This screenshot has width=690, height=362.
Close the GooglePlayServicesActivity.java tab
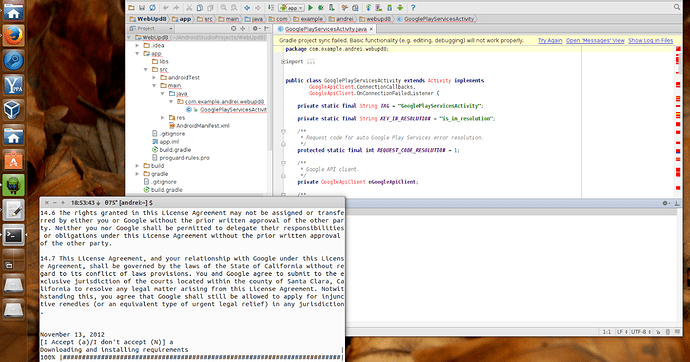[371, 29]
